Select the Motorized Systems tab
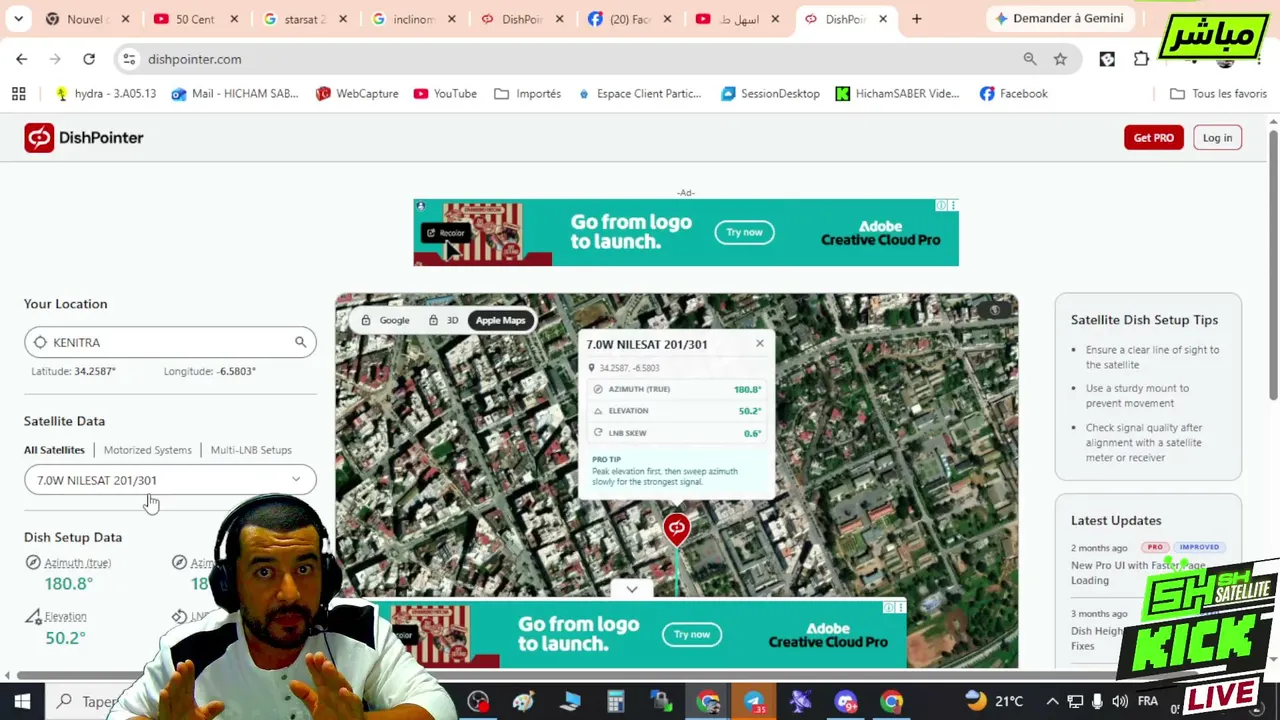1280x720 pixels. (x=147, y=450)
